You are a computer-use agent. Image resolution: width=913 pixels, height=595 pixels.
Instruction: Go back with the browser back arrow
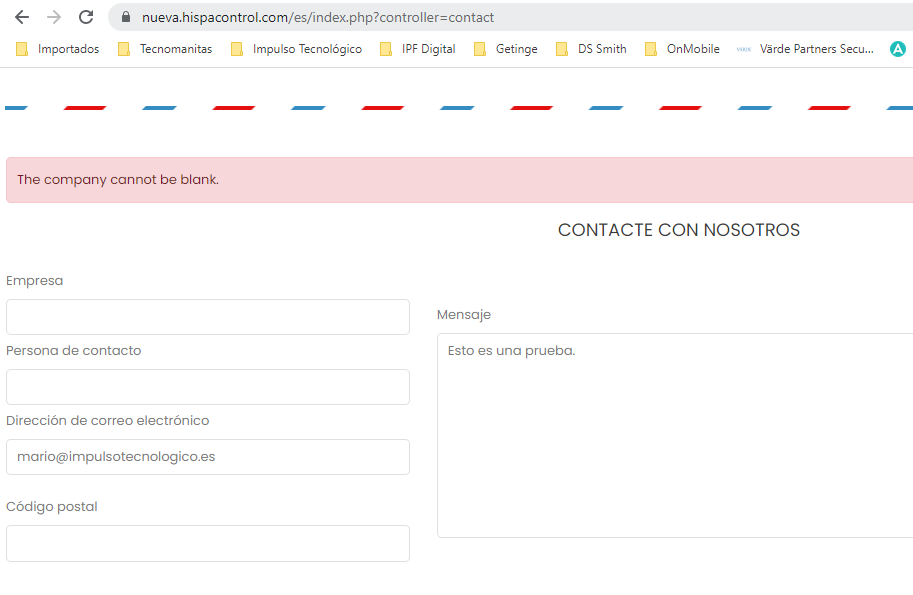(x=22, y=17)
